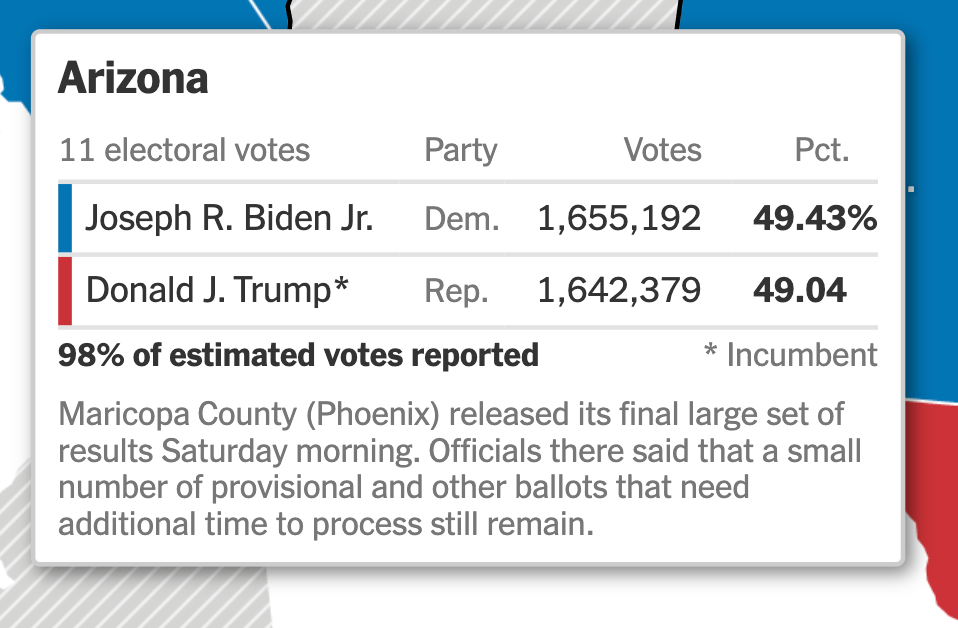The image size is (958, 628).
Task: Click Biden's 49.43% percentage
Action: point(815,218)
